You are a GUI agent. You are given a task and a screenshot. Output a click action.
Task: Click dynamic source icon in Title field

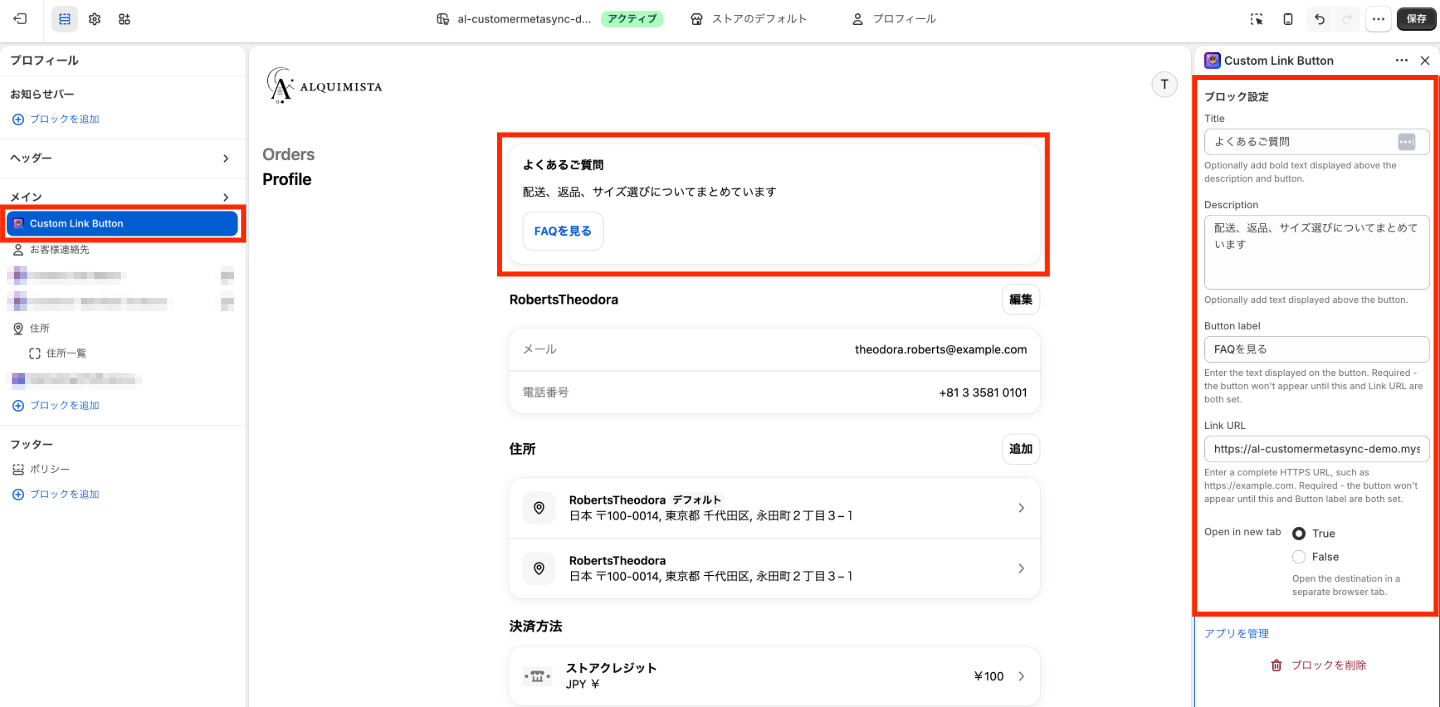click(1406, 142)
